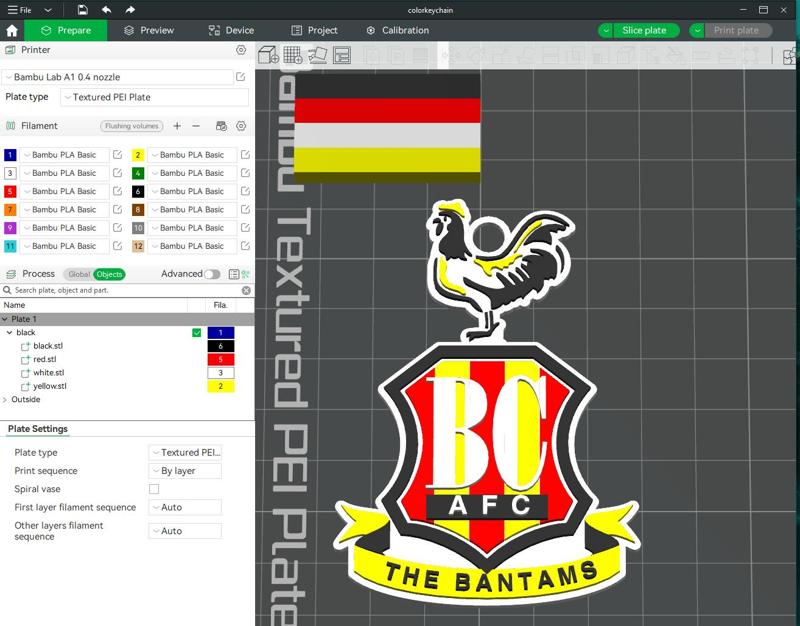Screen dimensions: 800x626
Task: Open the Bambu Lab A1 0.4 nozzle printer dropdown
Action: [x=117, y=77]
